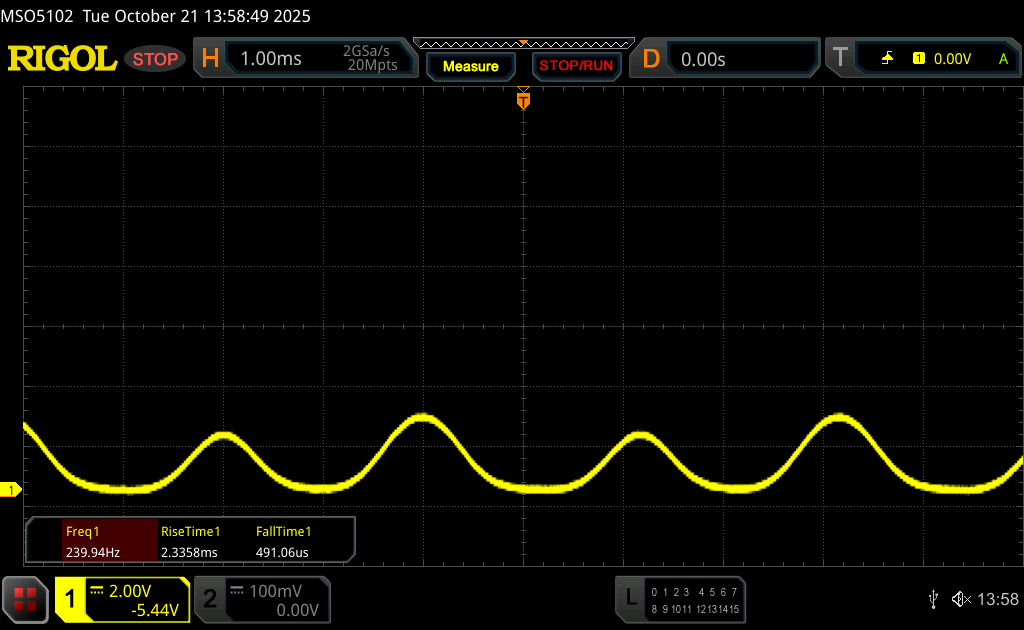Select the Freq1 measurement item
1024x630 pixels.
point(93,541)
